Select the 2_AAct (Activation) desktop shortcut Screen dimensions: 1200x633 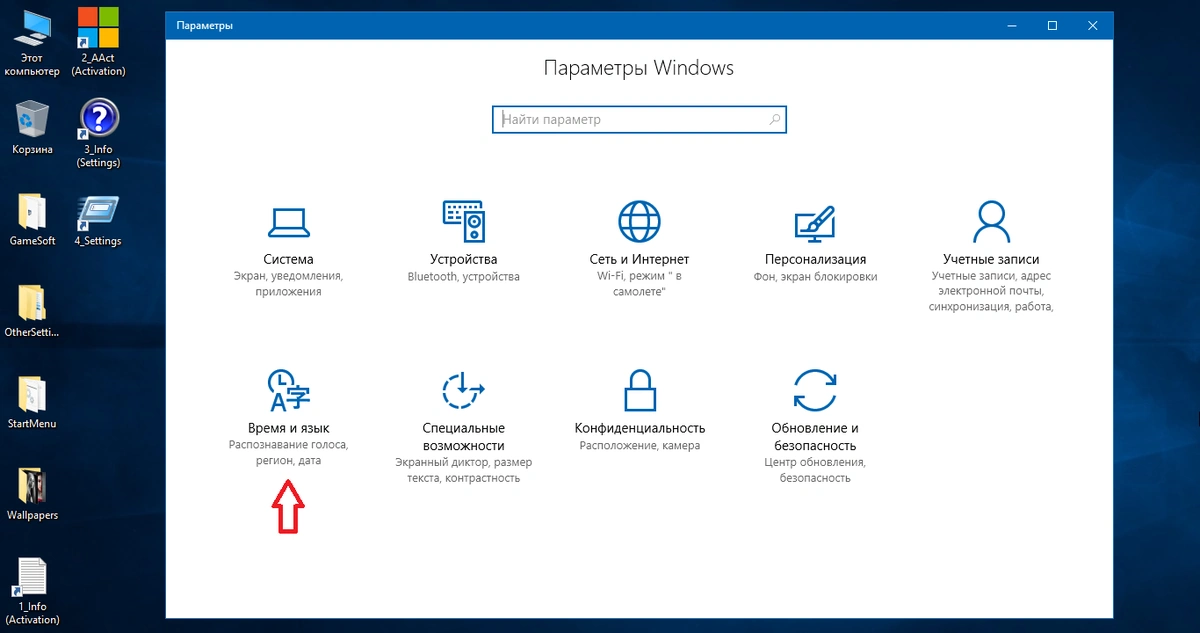tap(98, 40)
